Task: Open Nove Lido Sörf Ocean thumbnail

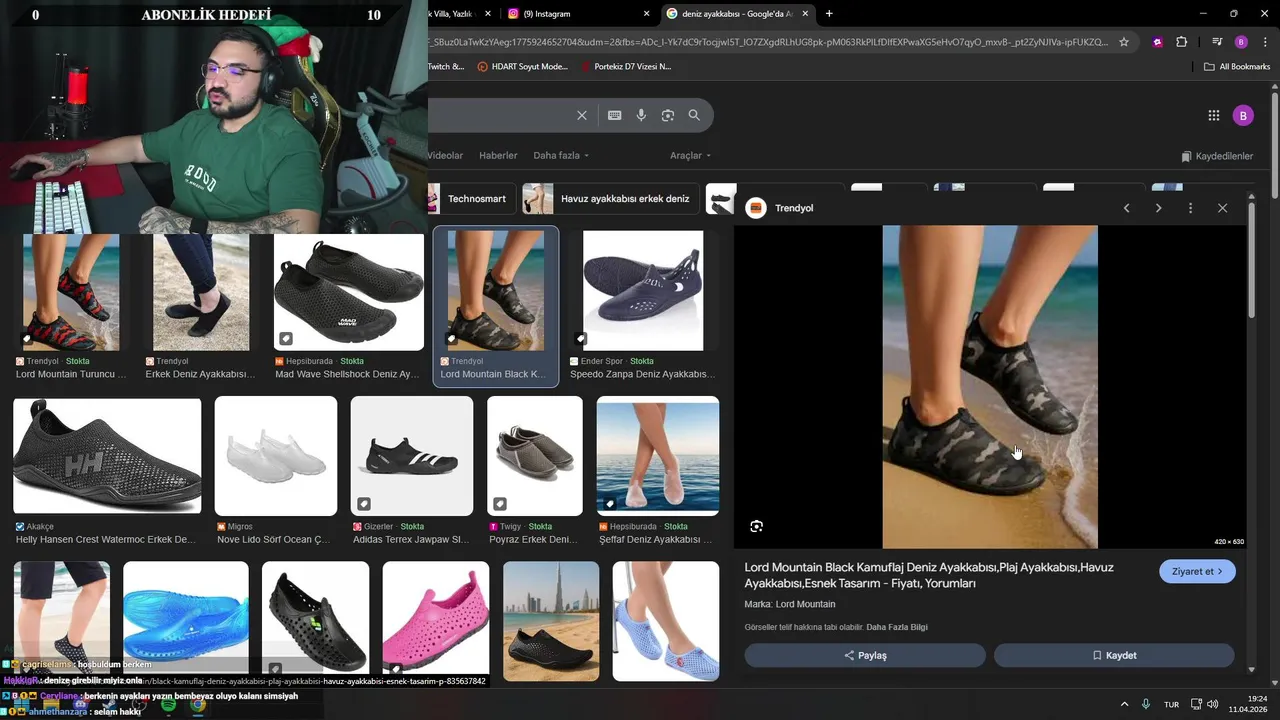Action: point(276,456)
